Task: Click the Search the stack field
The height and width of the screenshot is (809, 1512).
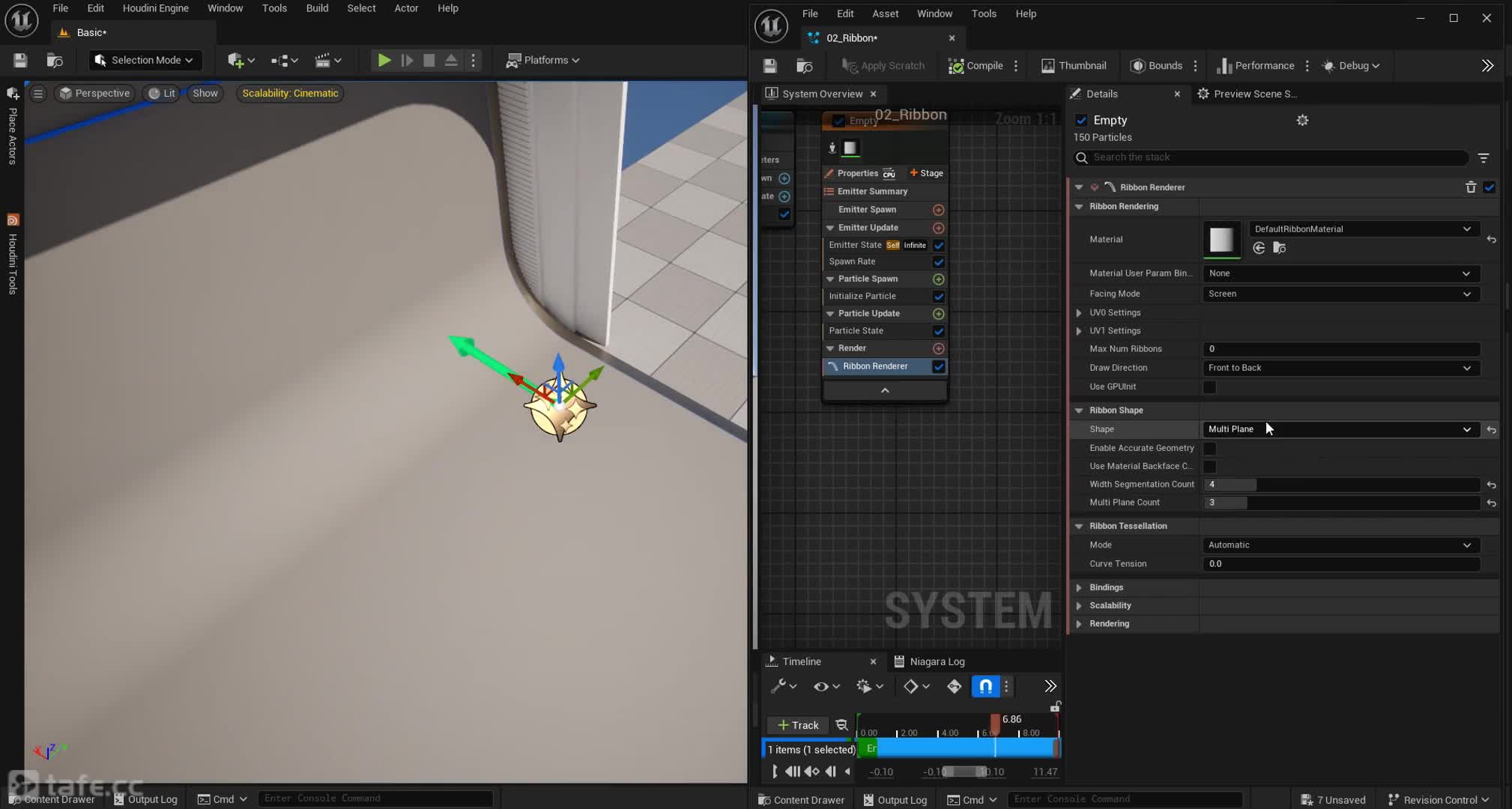Action: pos(1271,158)
